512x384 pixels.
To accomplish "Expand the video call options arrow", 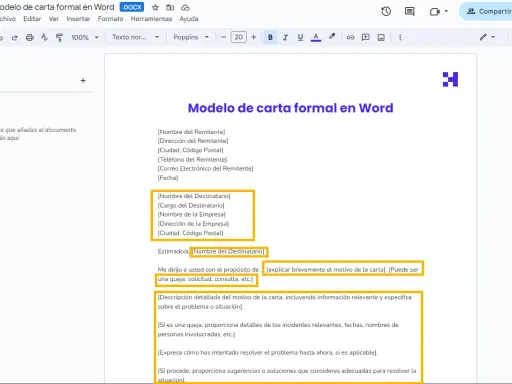I will pos(446,11).
